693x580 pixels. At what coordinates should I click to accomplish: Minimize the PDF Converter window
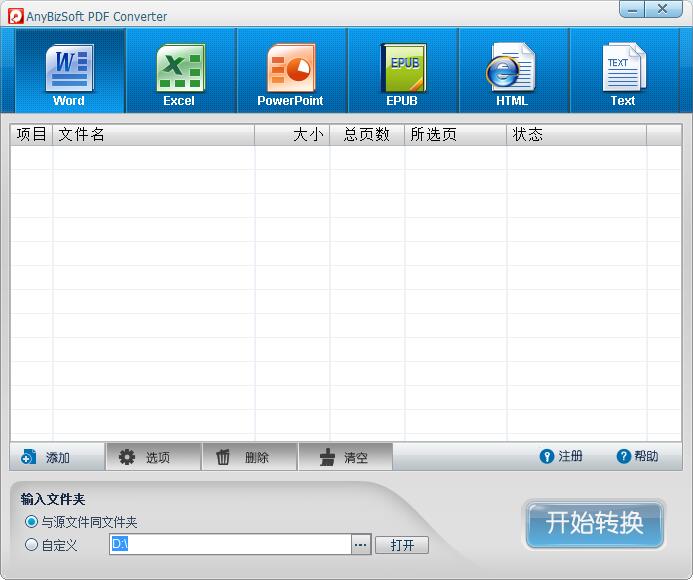tap(632, 9)
